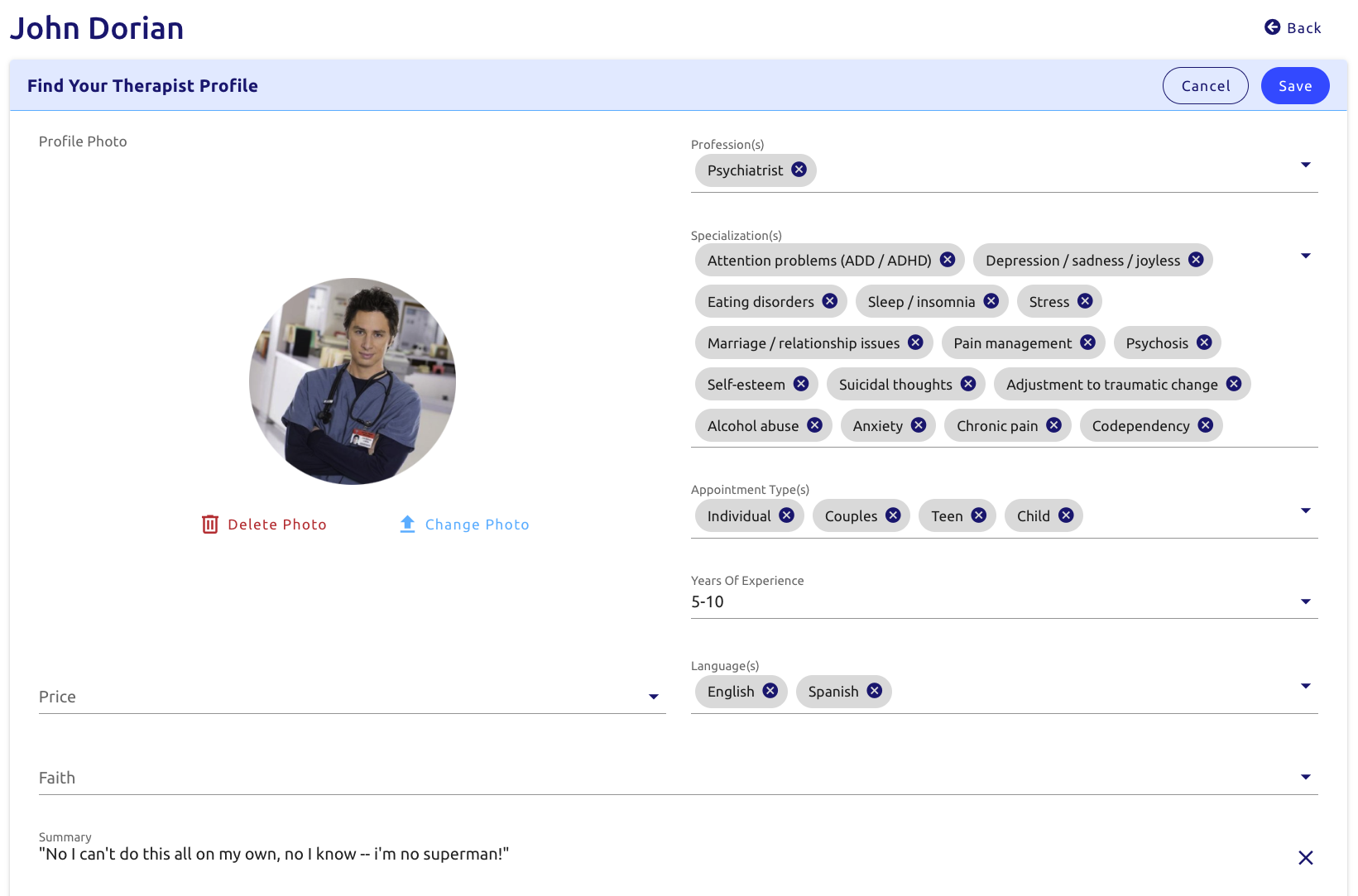The image size is (1358, 896).
Task: Click the Find Your Therapist Profile title
Action: click(x=142, y=86)
